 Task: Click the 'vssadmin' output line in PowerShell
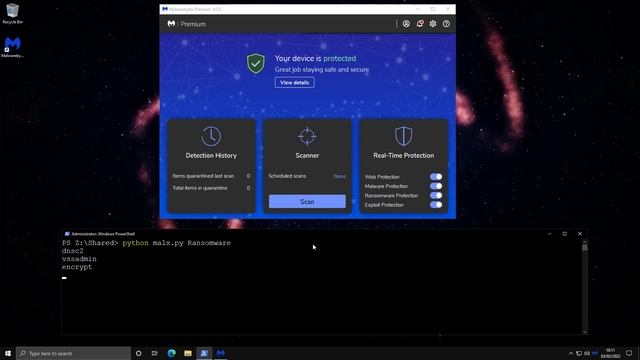79,259
